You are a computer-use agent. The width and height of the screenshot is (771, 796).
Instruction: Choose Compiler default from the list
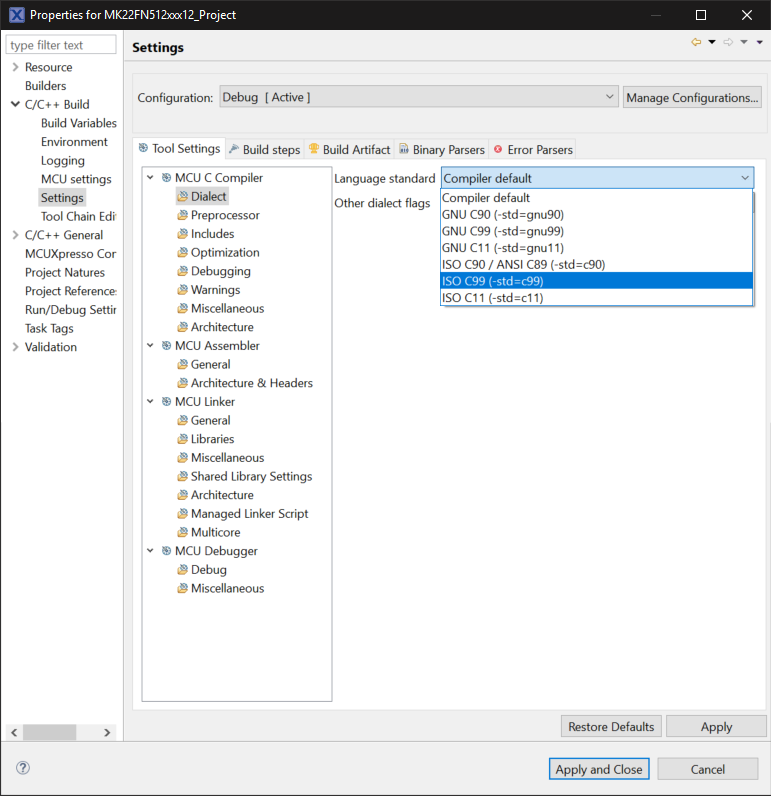point(596,198)
